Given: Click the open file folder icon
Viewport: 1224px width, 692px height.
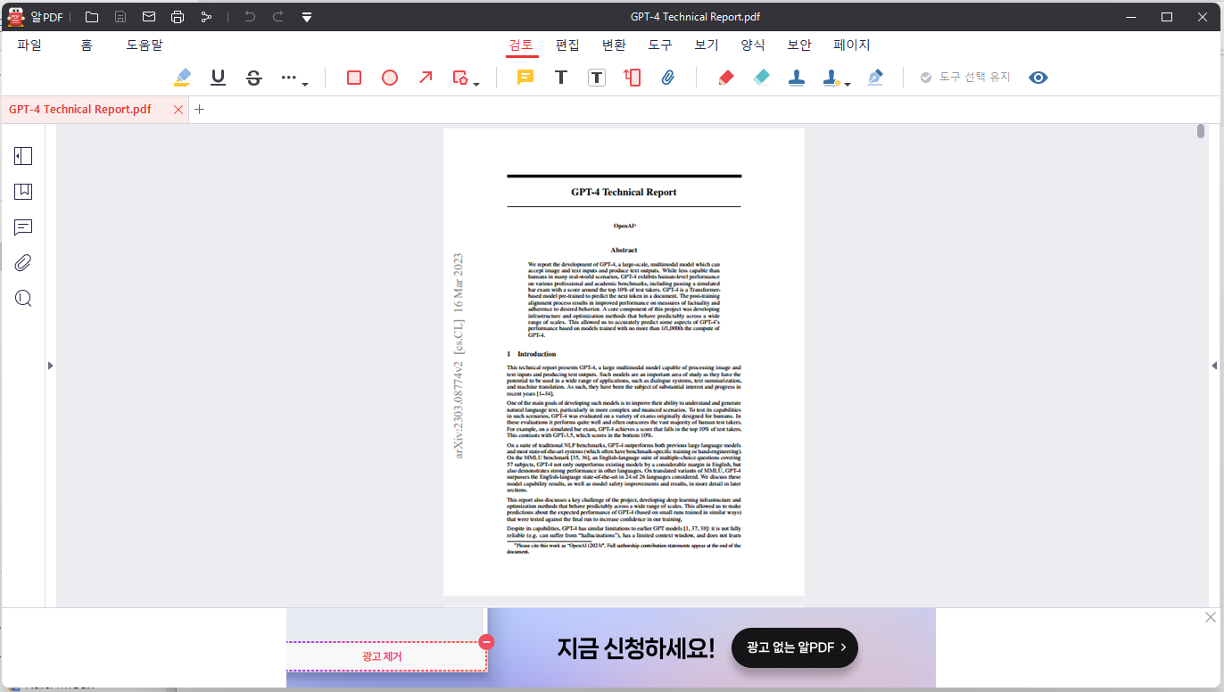Looking at the screenshot, I should click(91, 17).
